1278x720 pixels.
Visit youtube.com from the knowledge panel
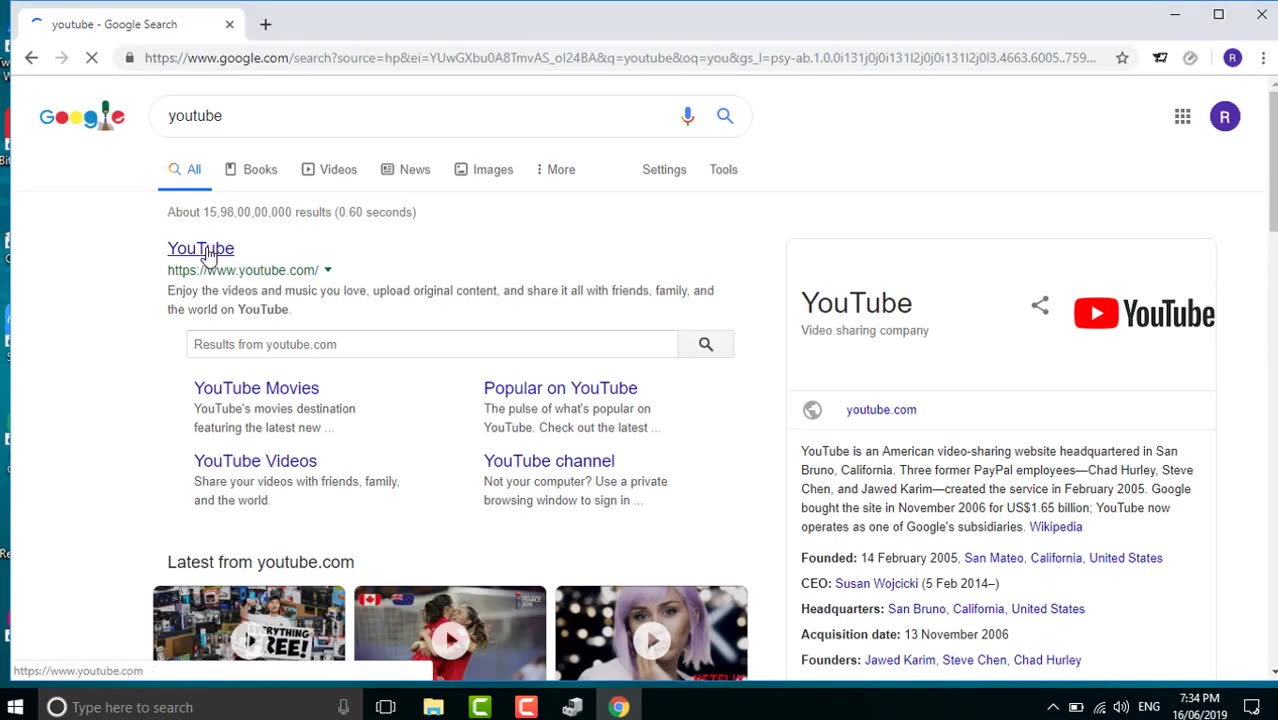881,410
